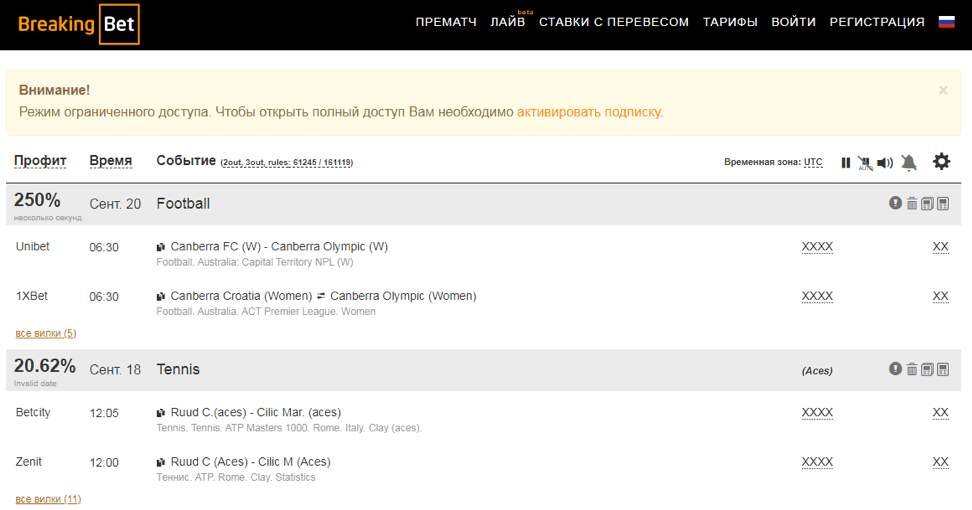Click XX in the Zenit row

940,462
